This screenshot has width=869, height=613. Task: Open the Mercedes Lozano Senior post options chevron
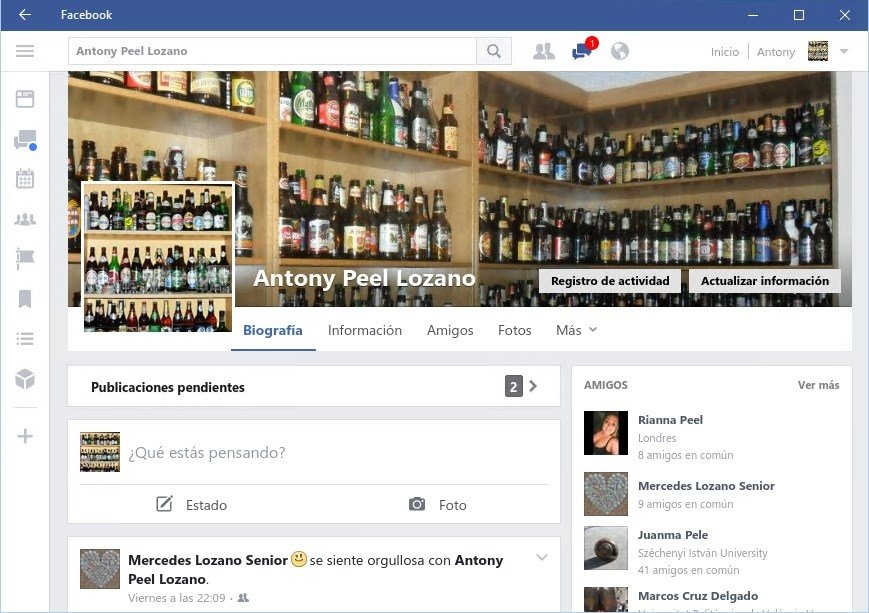point(542,558)
